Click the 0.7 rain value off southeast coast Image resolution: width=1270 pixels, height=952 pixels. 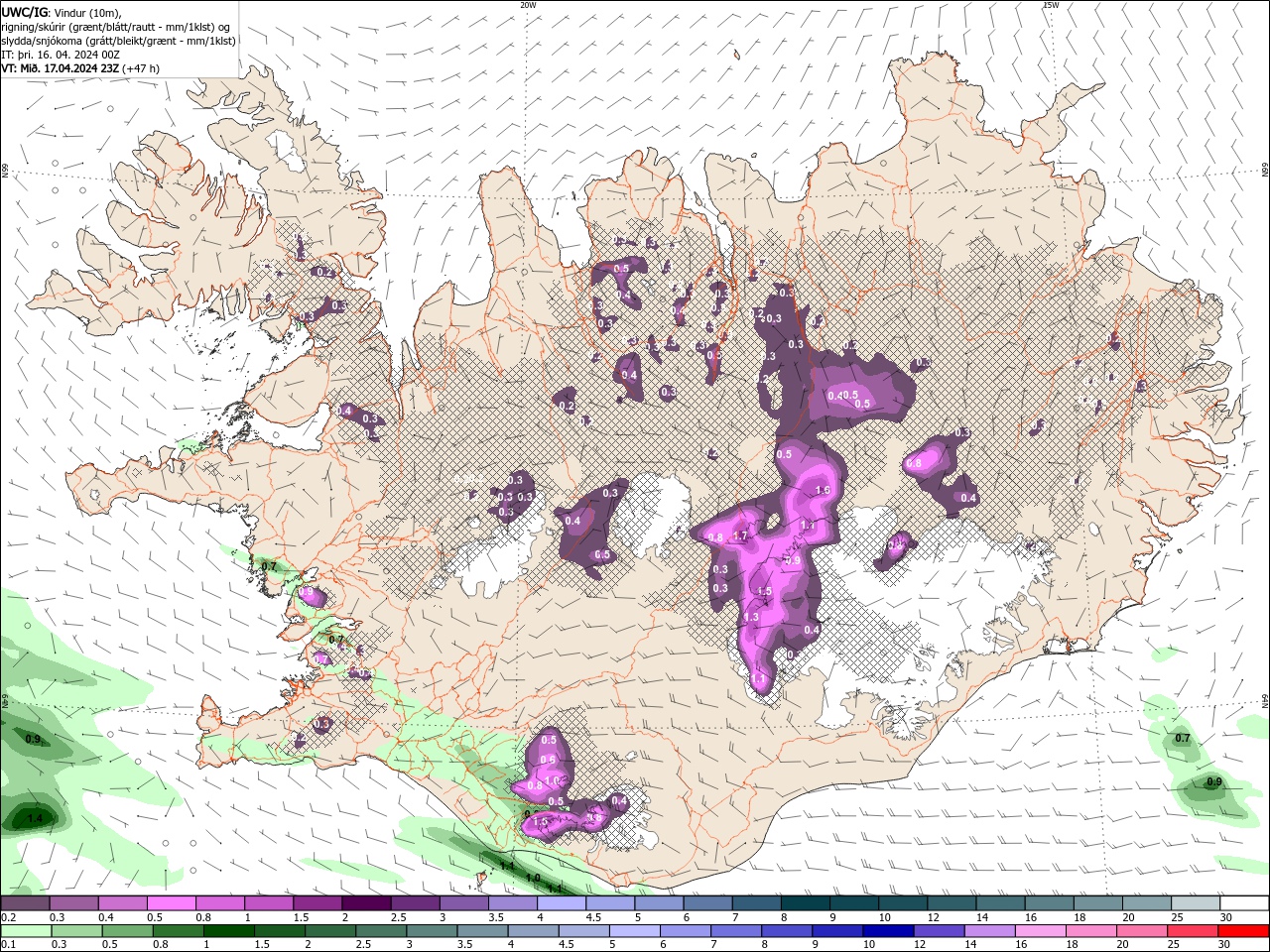[1182, 738]
